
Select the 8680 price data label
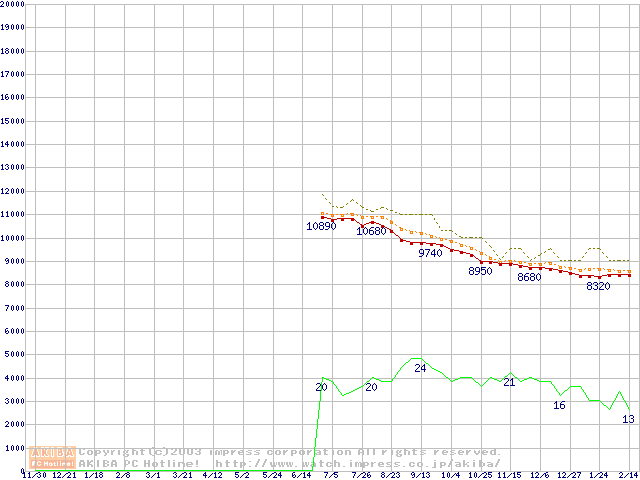(529, 277)
